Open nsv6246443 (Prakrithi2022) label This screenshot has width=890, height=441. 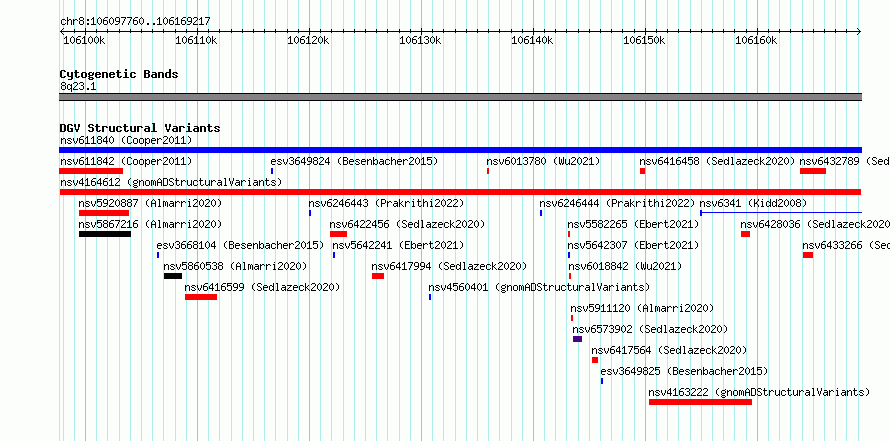coord(386,203)
